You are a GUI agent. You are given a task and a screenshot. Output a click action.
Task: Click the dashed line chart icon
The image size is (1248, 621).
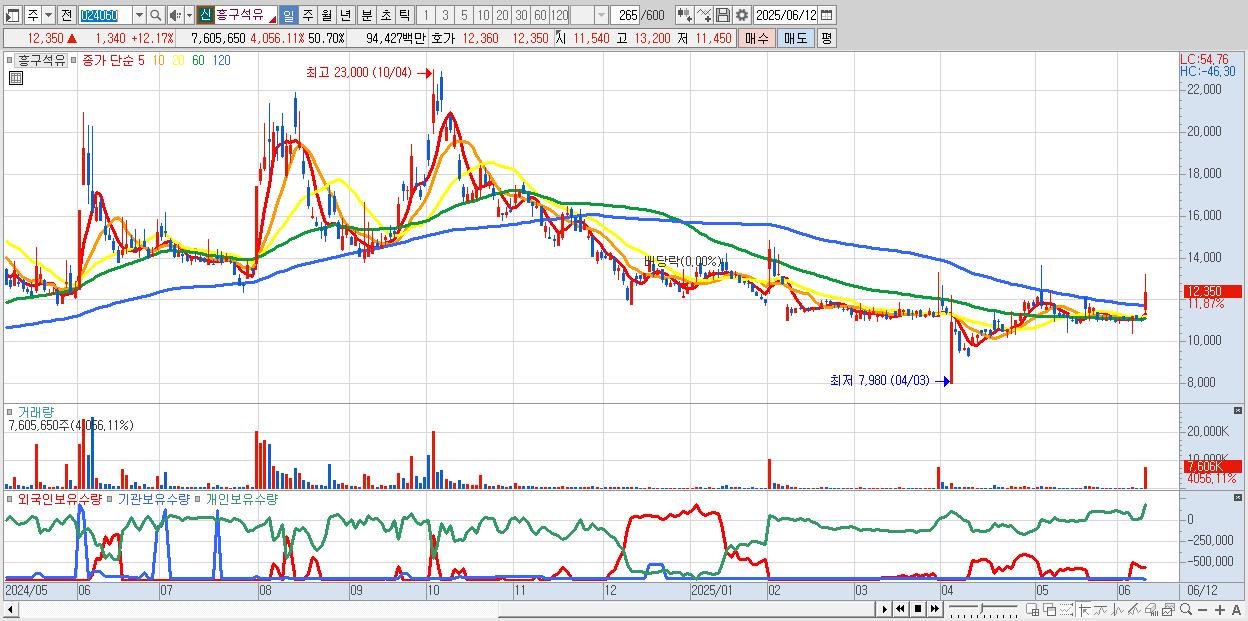tap(1066, 610)
